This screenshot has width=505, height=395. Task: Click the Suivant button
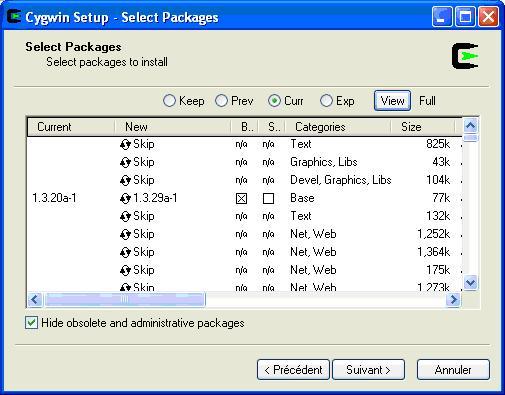click(x=369, y=370)
